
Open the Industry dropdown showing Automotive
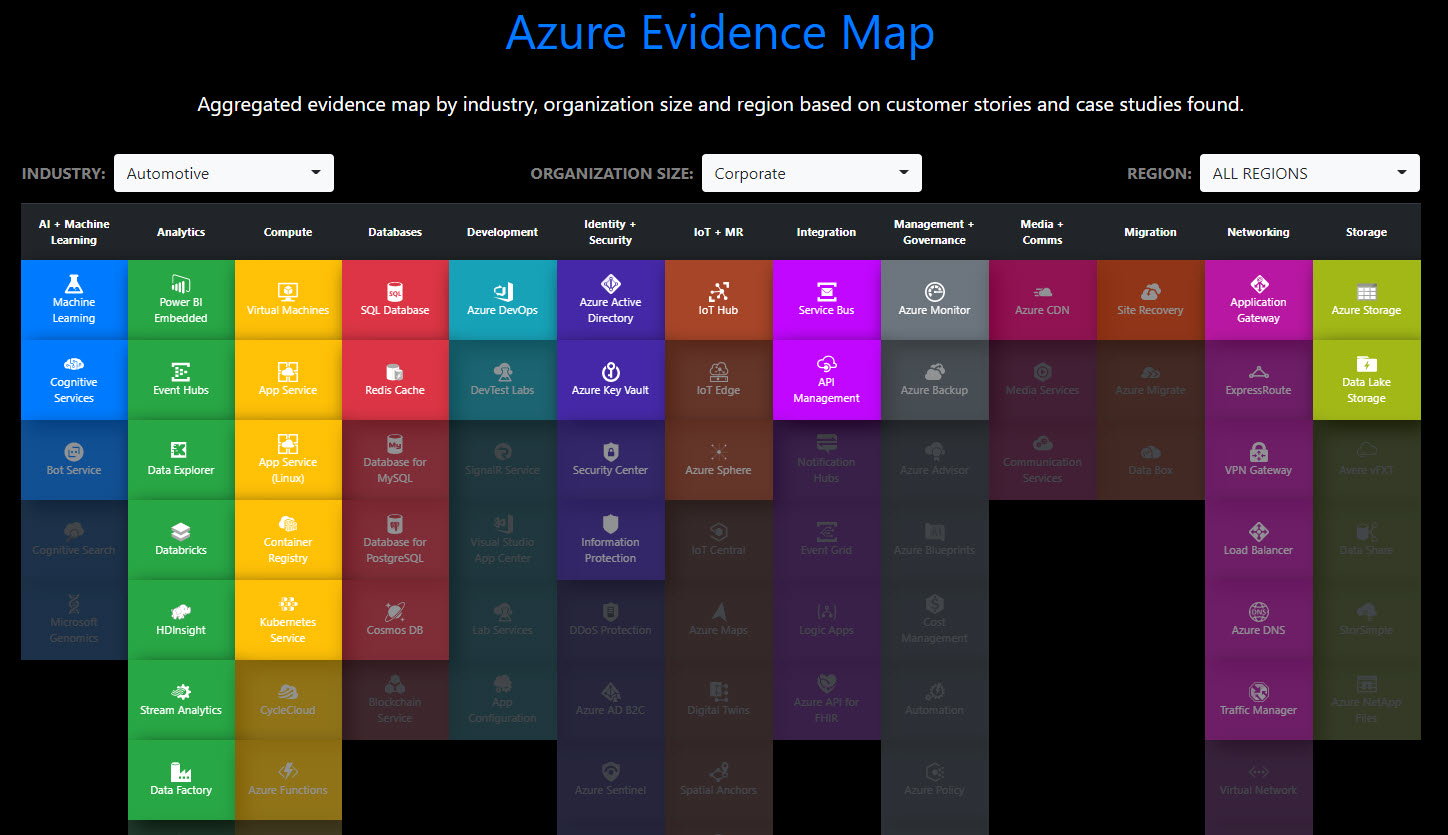pos(224,173)
